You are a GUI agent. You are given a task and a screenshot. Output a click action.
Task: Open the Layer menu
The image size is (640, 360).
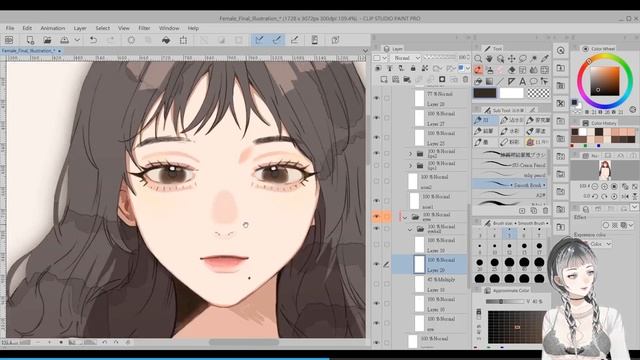coord(80,28)
